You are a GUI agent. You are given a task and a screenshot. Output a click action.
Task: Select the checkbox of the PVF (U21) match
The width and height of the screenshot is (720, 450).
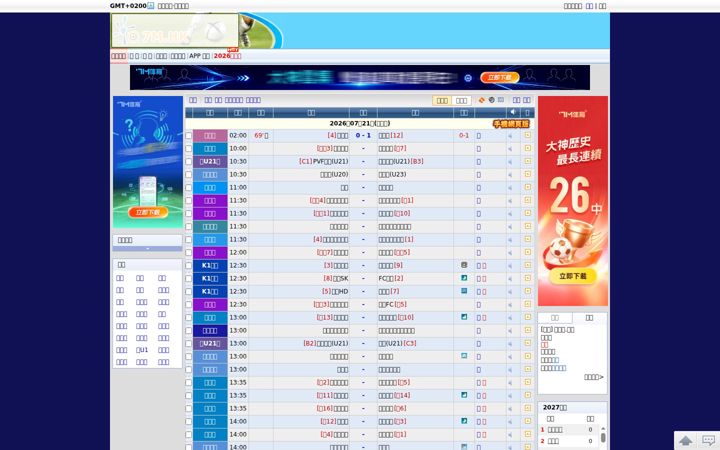tap(188, 162)
